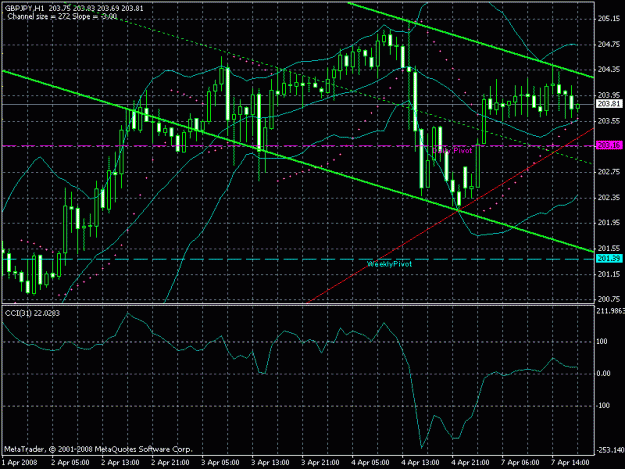The width and height of the screenshot is (625, 469).
Task: Click the 2 Apr 05:00 time axis label
Action: (70, 463)
